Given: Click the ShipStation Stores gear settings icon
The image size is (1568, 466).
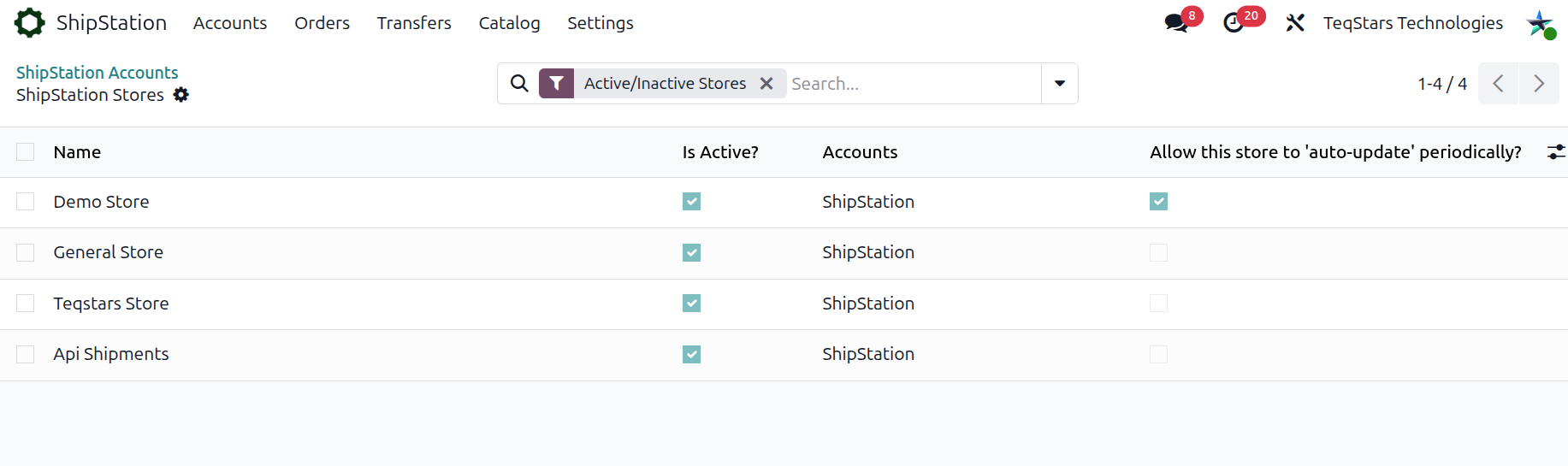Looking at the screenshot, I should point(180,95).
